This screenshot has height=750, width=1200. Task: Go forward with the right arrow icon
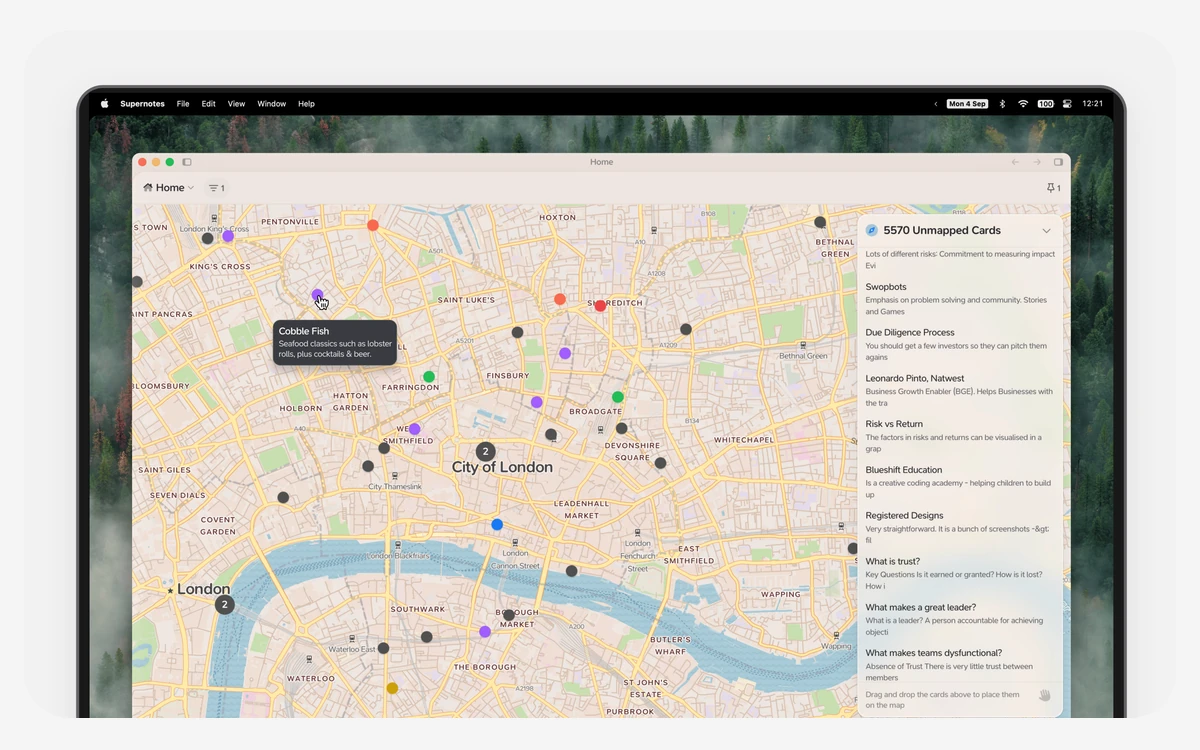(1037, 162)
